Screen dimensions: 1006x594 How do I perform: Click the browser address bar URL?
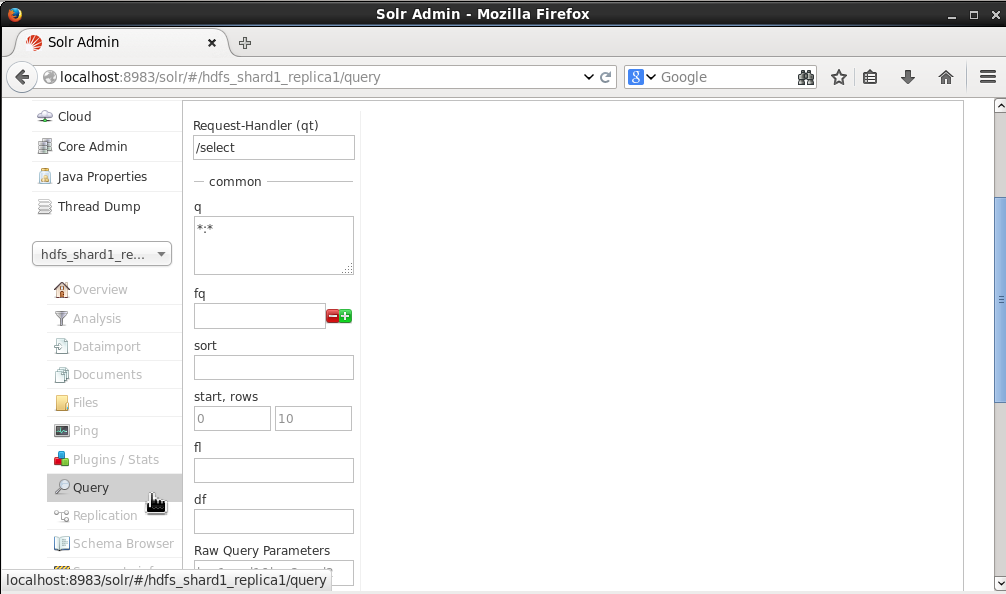[220, 77]
